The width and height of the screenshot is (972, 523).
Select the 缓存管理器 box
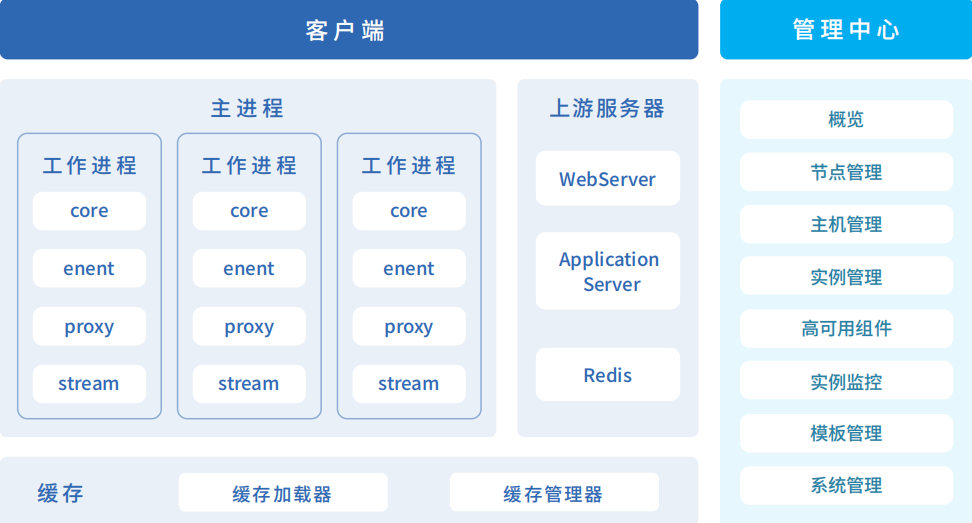553,493
